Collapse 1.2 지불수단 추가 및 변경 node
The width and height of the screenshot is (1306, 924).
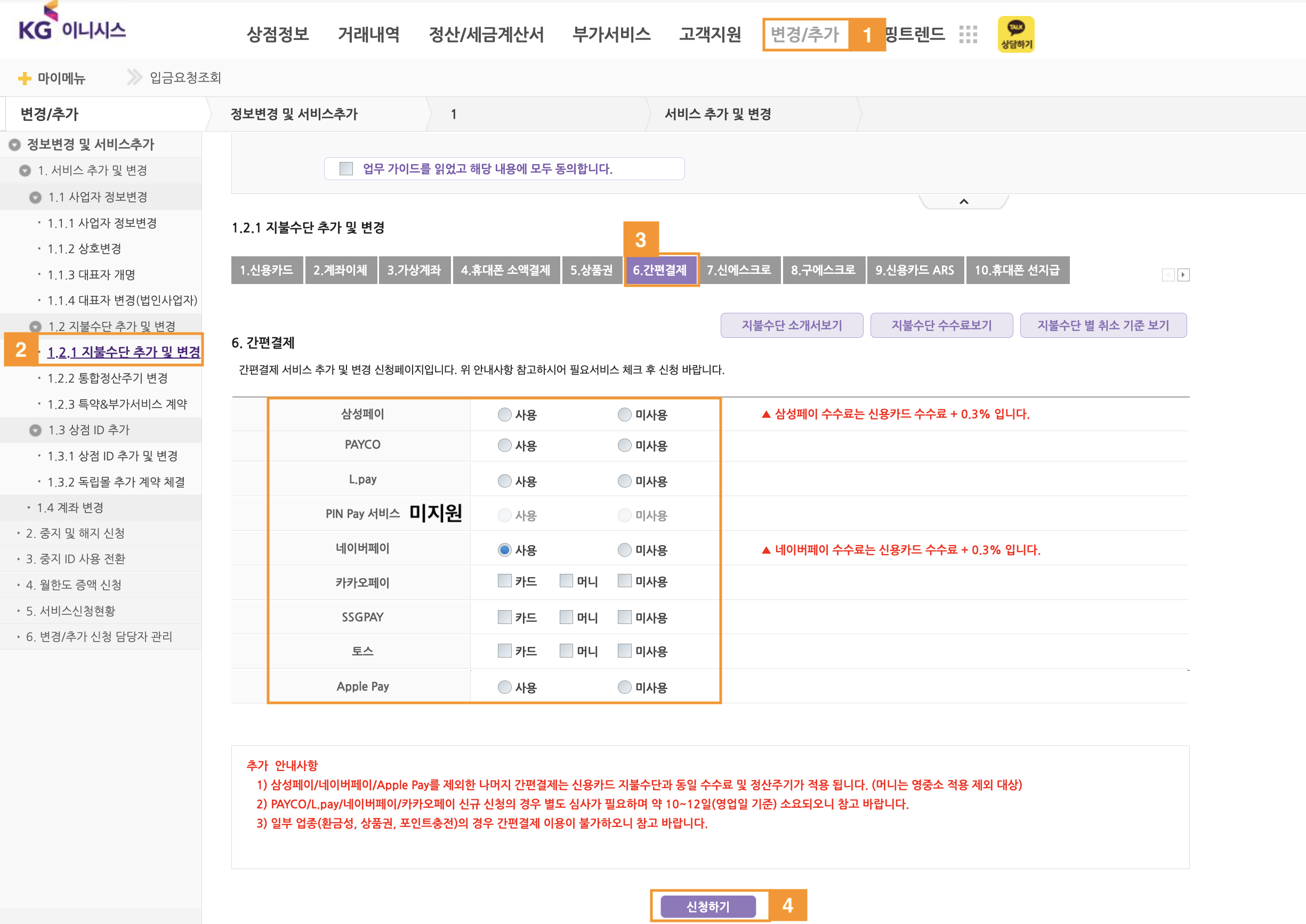point(35,327)
